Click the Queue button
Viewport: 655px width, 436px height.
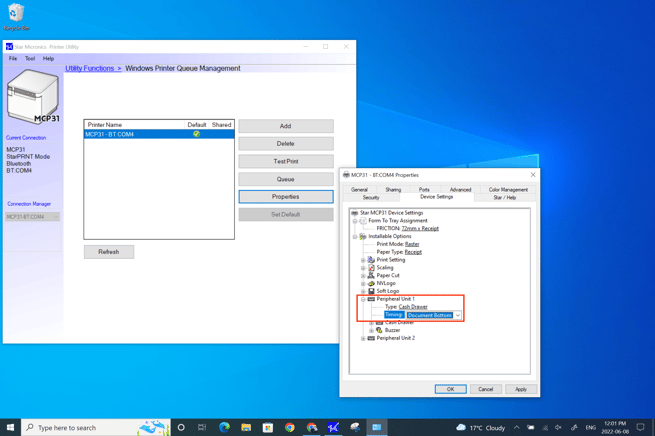click(286, 179)
